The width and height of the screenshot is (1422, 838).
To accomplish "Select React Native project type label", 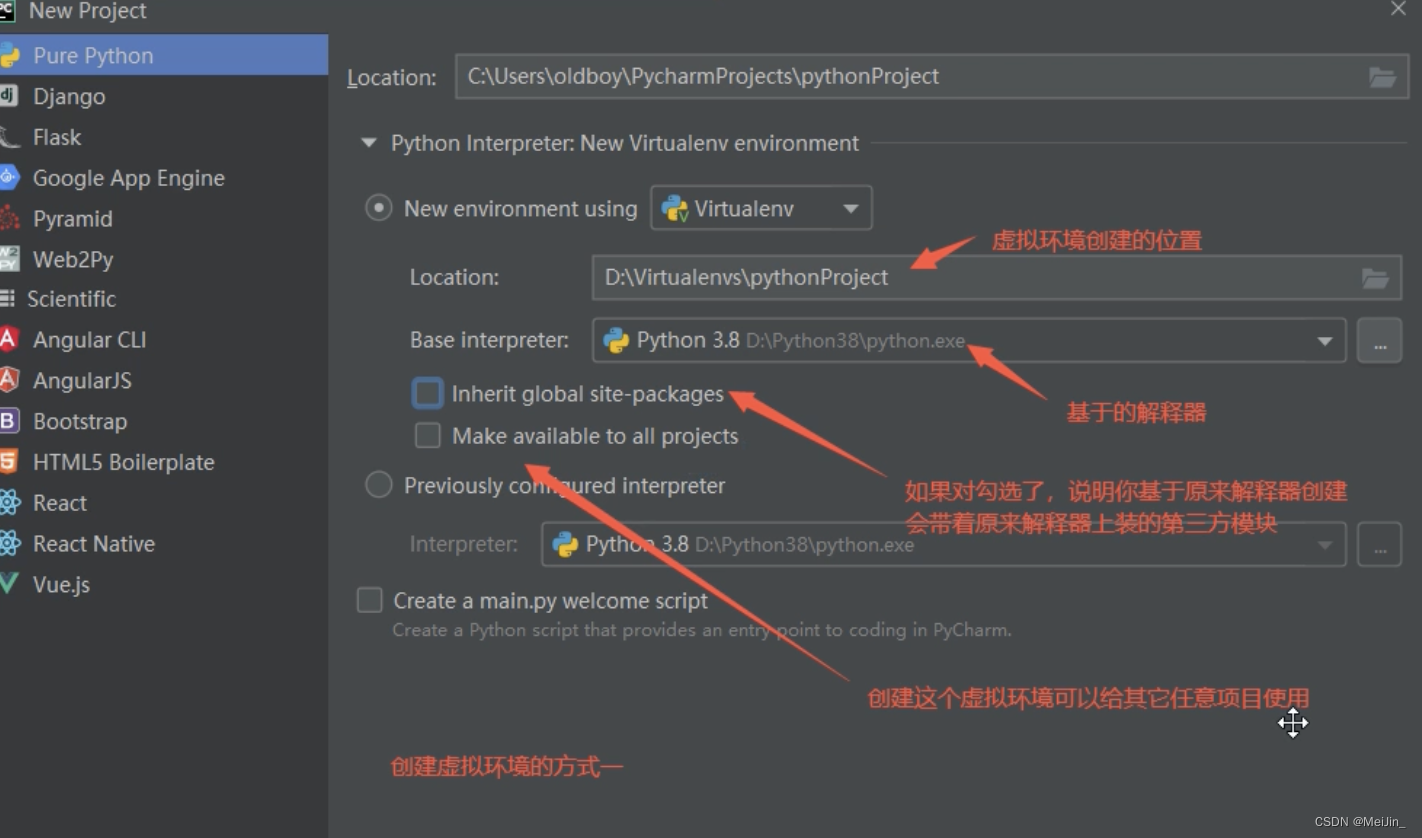I will tap(94, 543).
